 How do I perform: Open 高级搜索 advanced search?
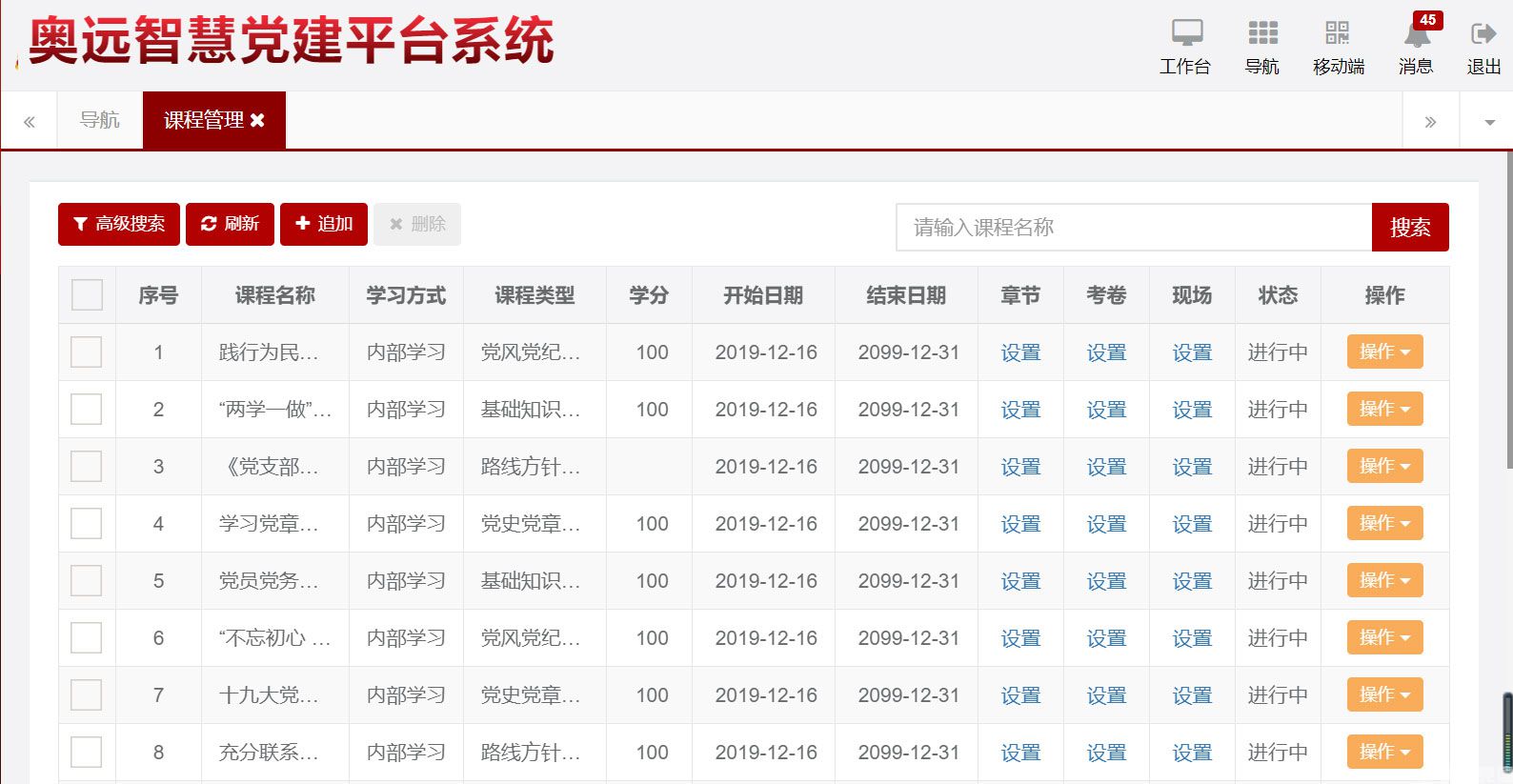119,224
